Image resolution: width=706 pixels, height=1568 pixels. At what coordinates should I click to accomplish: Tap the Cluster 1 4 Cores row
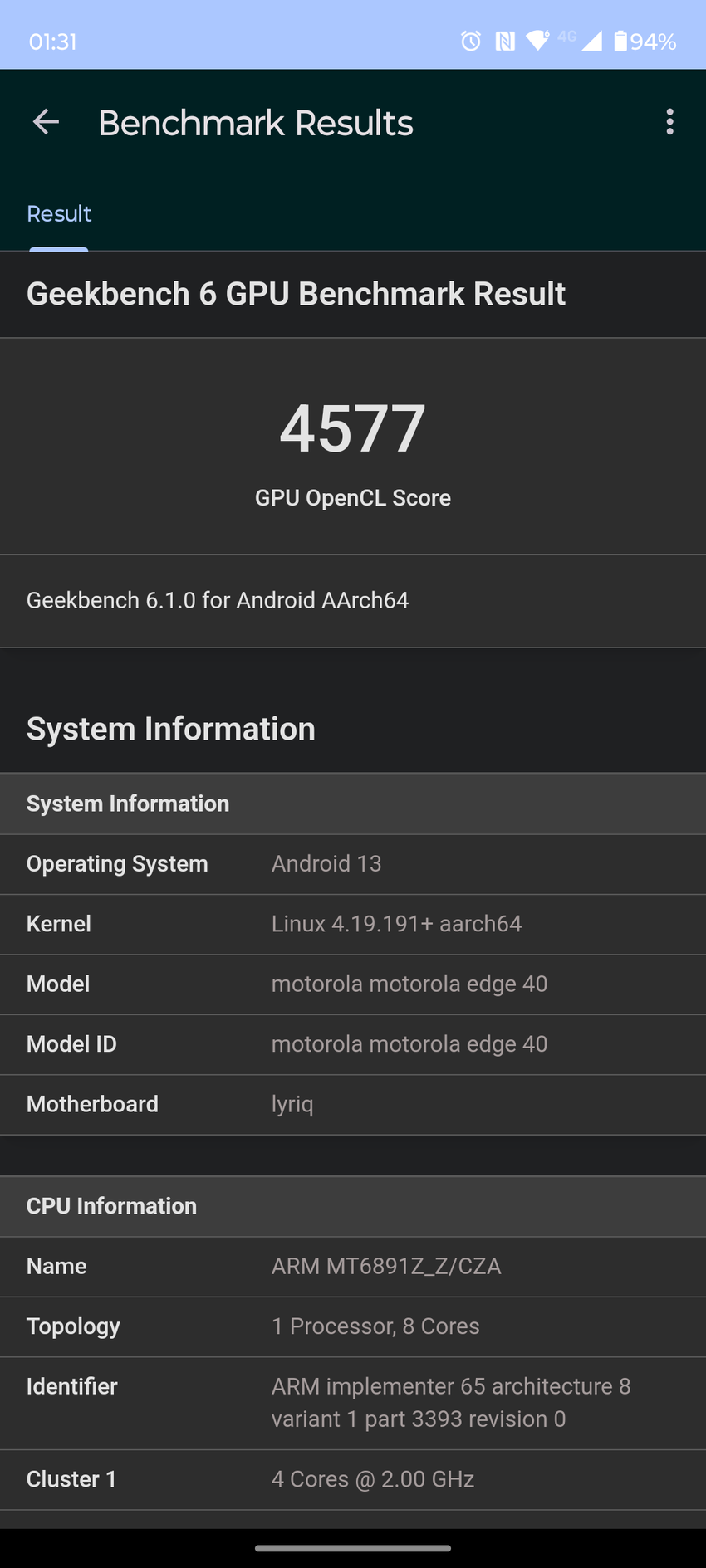click(353, 1479)
